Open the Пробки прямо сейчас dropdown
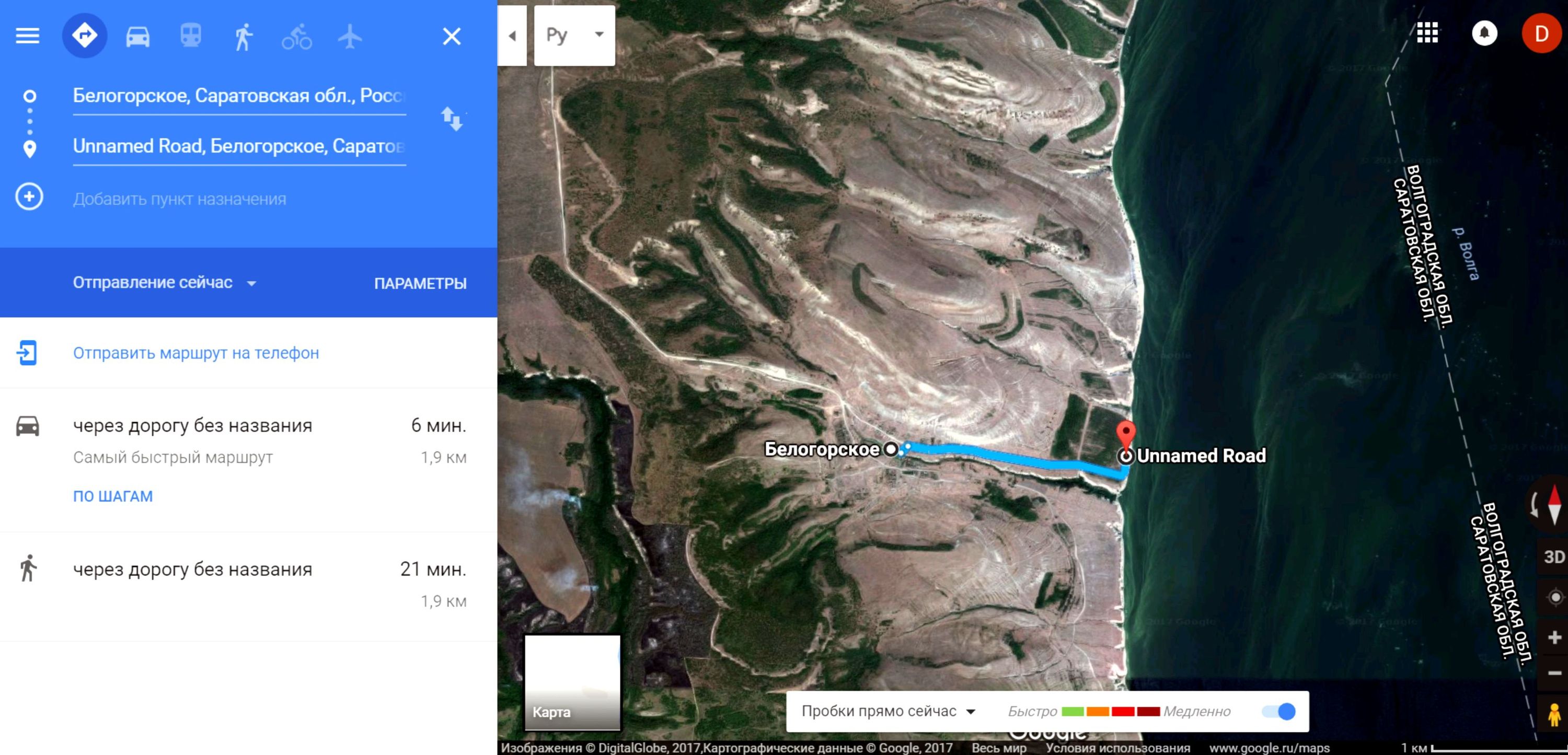Image resolution: width=1568 pixels, height=755 pixels. point(889,711)
